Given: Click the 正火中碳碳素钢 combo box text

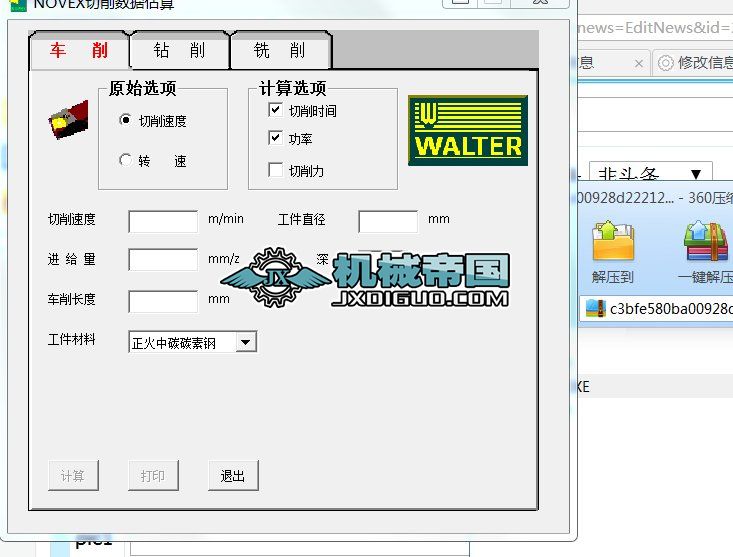Looking at the screenshot, I should pyautogui.click(x=174, y=343).
